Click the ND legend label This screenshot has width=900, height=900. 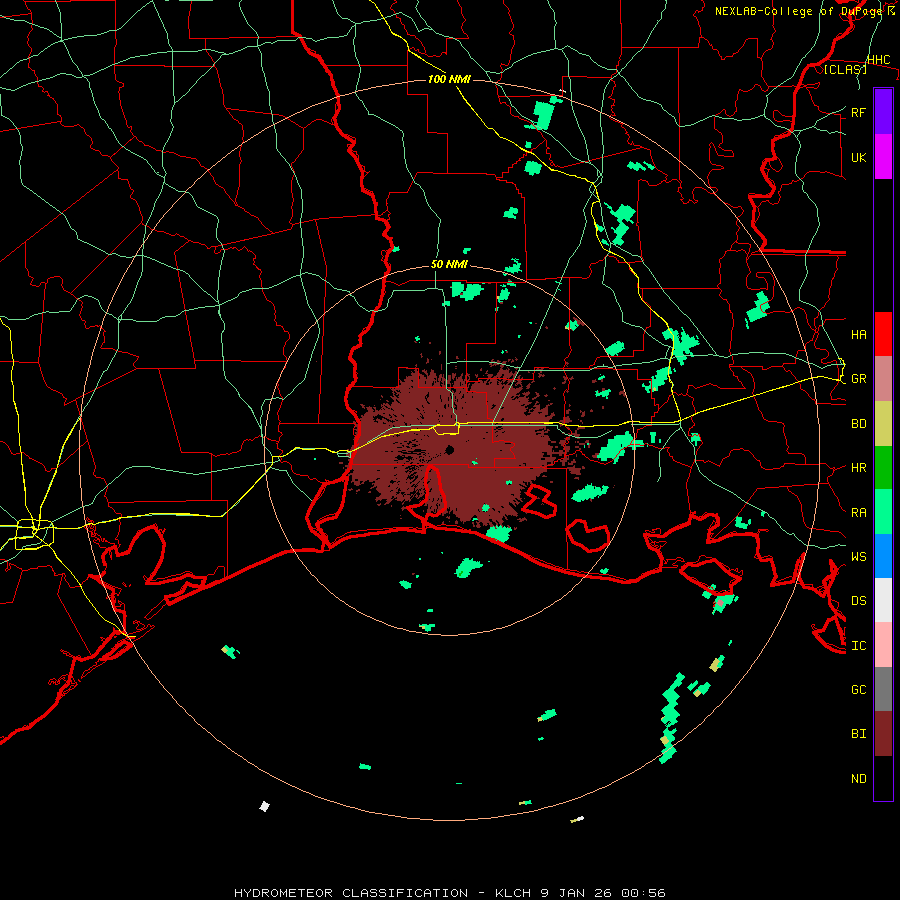(x=858, y=778)
